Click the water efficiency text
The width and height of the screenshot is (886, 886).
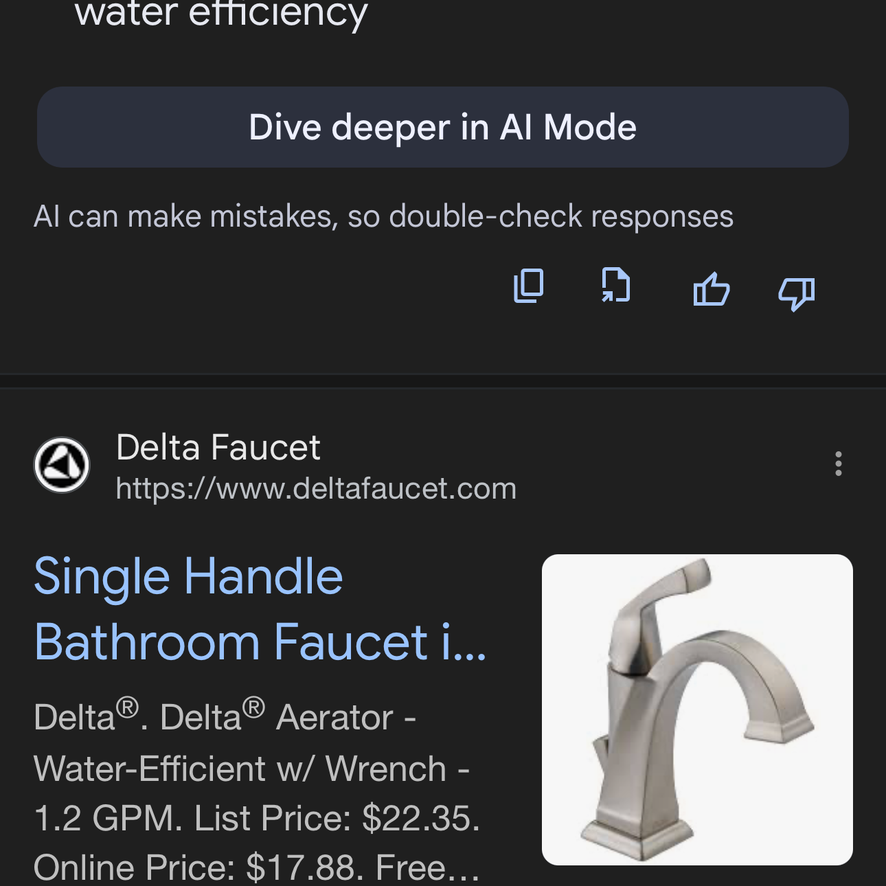coord(222,14)
